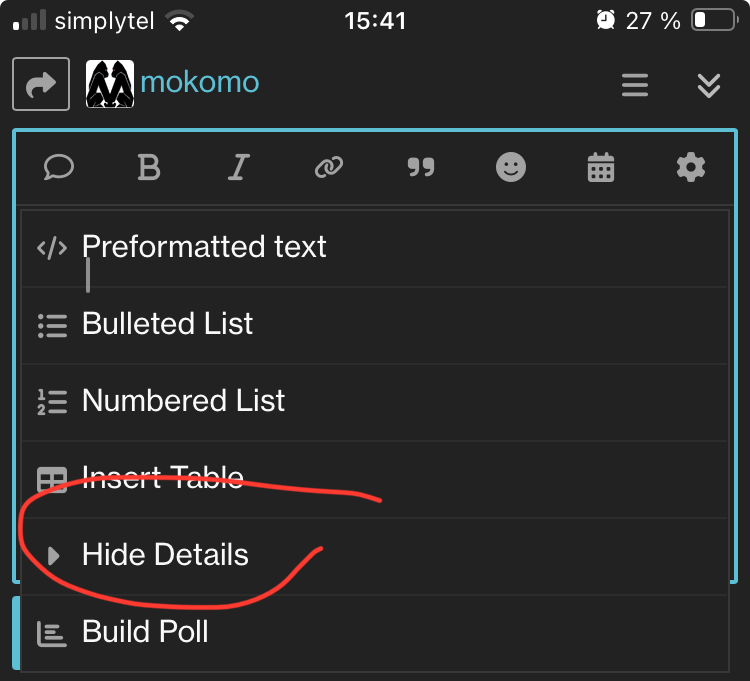Image resolution: width=750 pixels, height=681 pixels.
Task: Select Hide Details menu entry
Action: click(x=165, y=555)
